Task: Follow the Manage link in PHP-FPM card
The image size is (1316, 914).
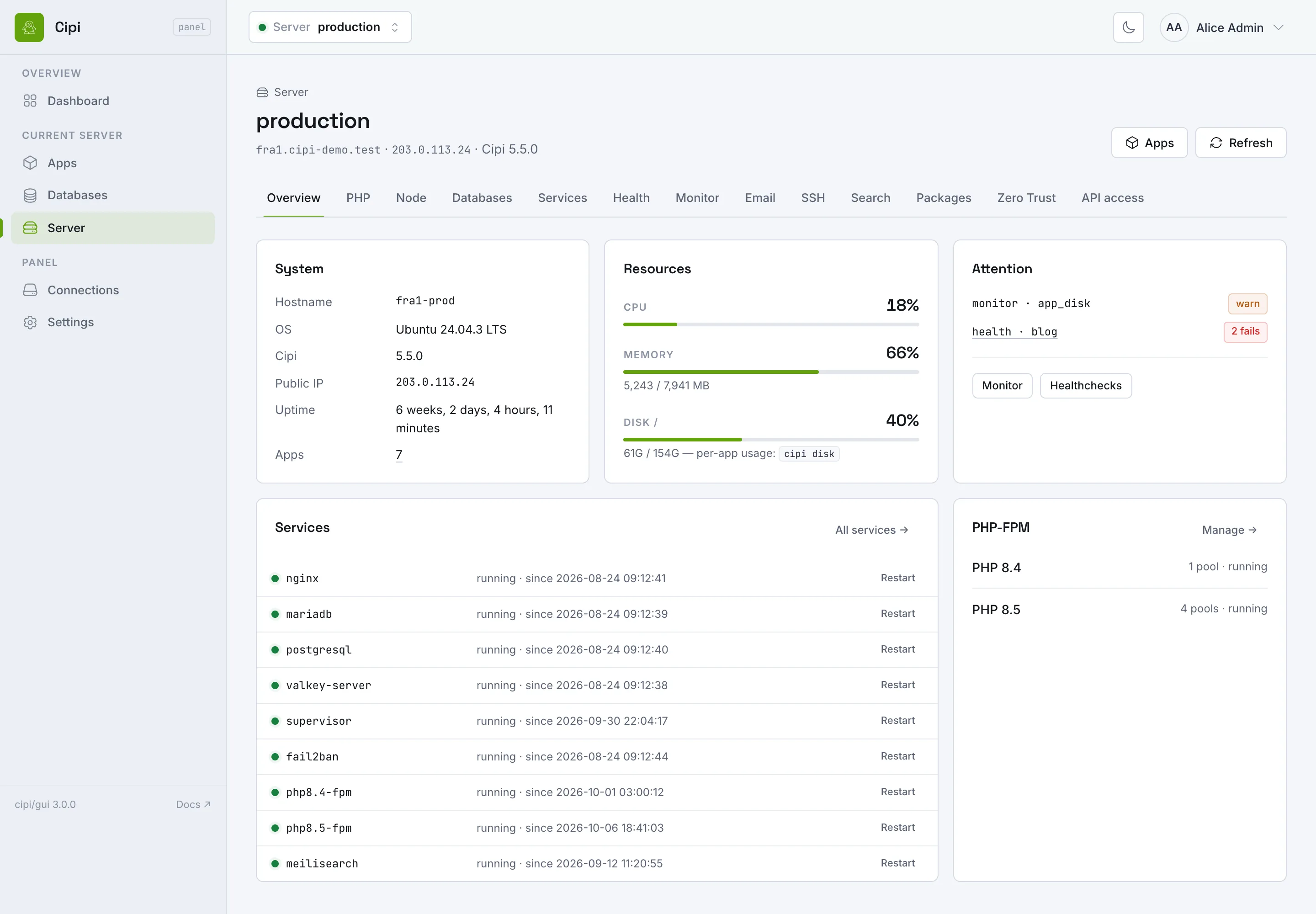Action: coord(1229,530)
